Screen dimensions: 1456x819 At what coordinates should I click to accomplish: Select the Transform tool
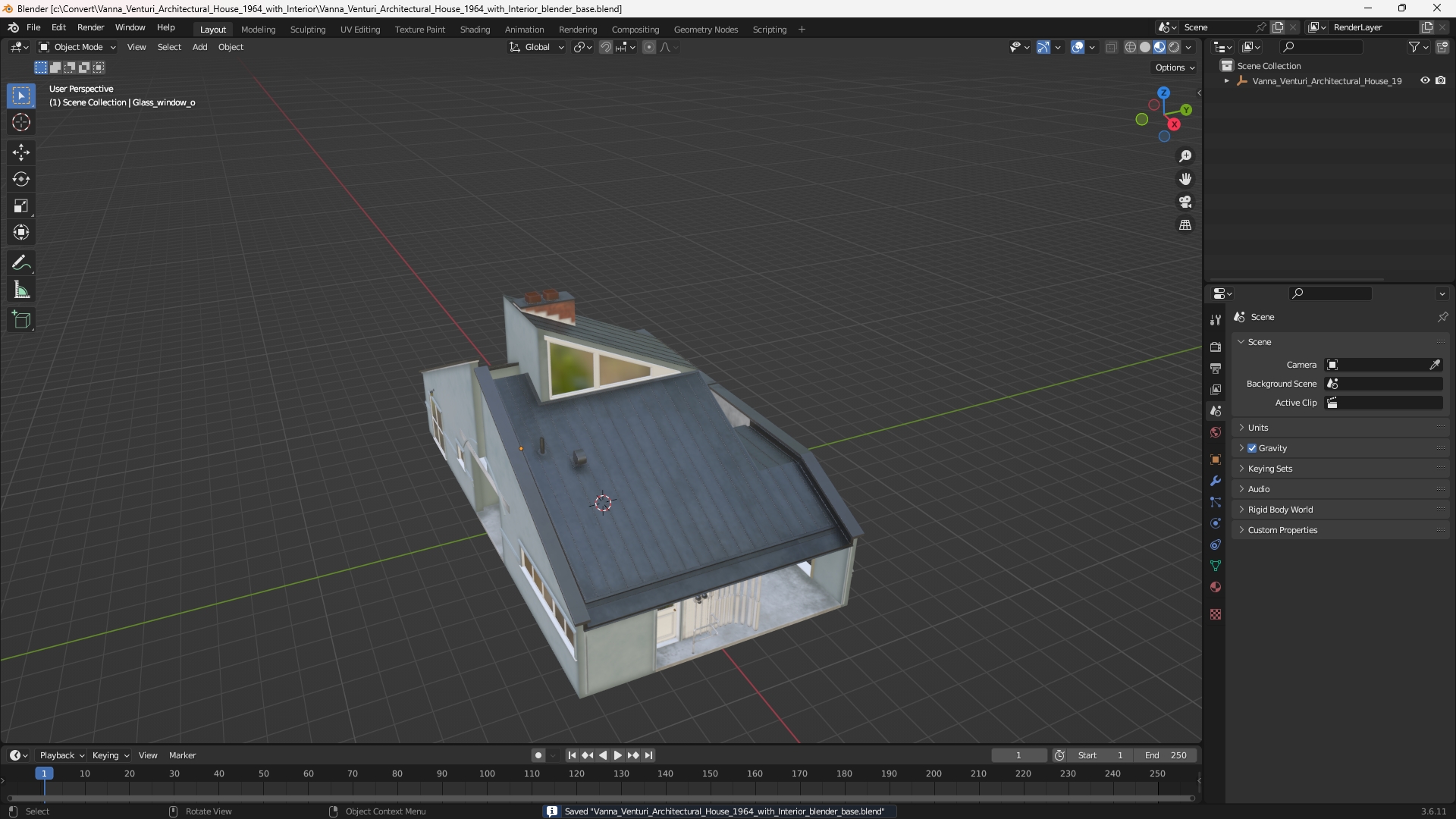coord(21,232)
